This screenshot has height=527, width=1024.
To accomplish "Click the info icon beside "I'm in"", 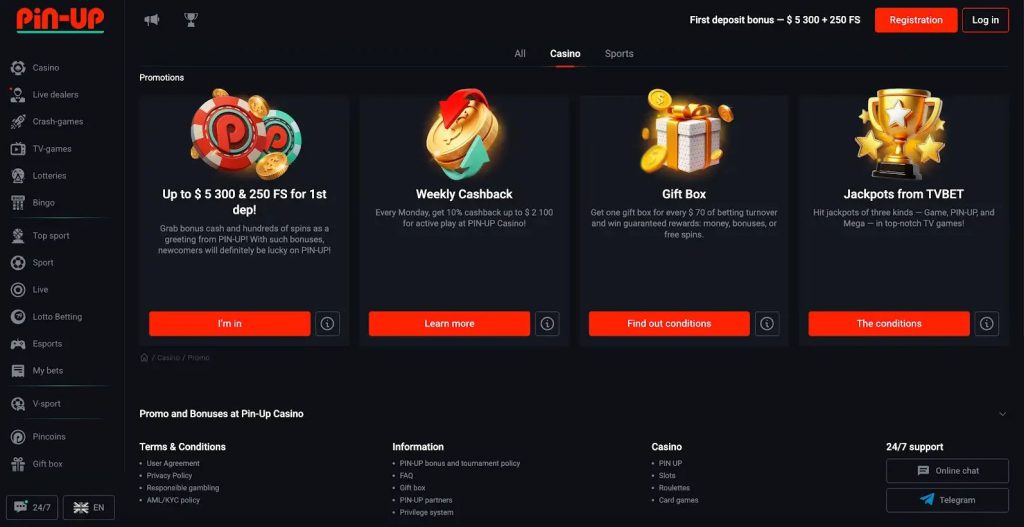I will pyautogui.click(x=328, y=323).
